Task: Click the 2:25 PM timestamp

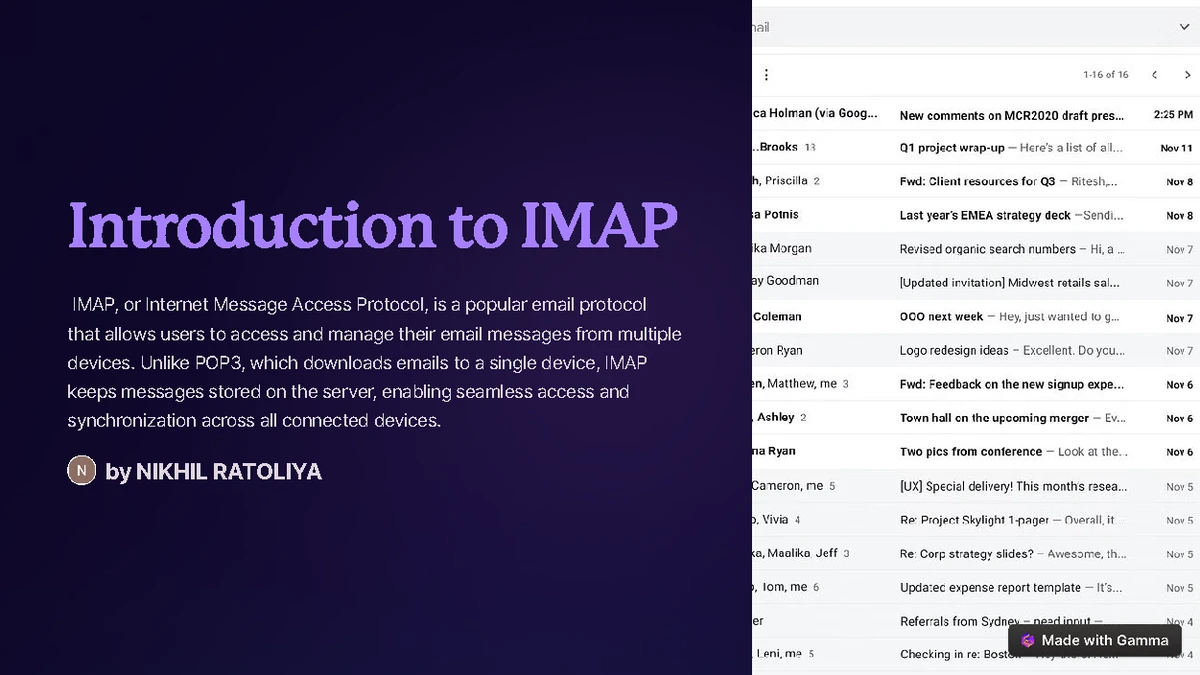Action: pyautogui.click(x=1173, y=115)
